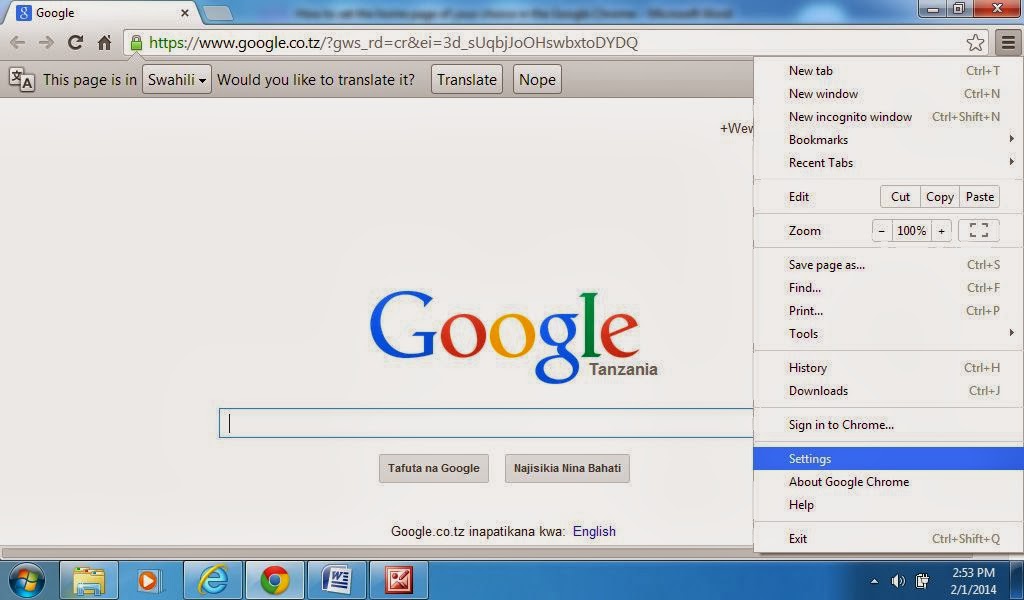Increase zoom with the plus button
1024x600 pixels.
point(941,230)
